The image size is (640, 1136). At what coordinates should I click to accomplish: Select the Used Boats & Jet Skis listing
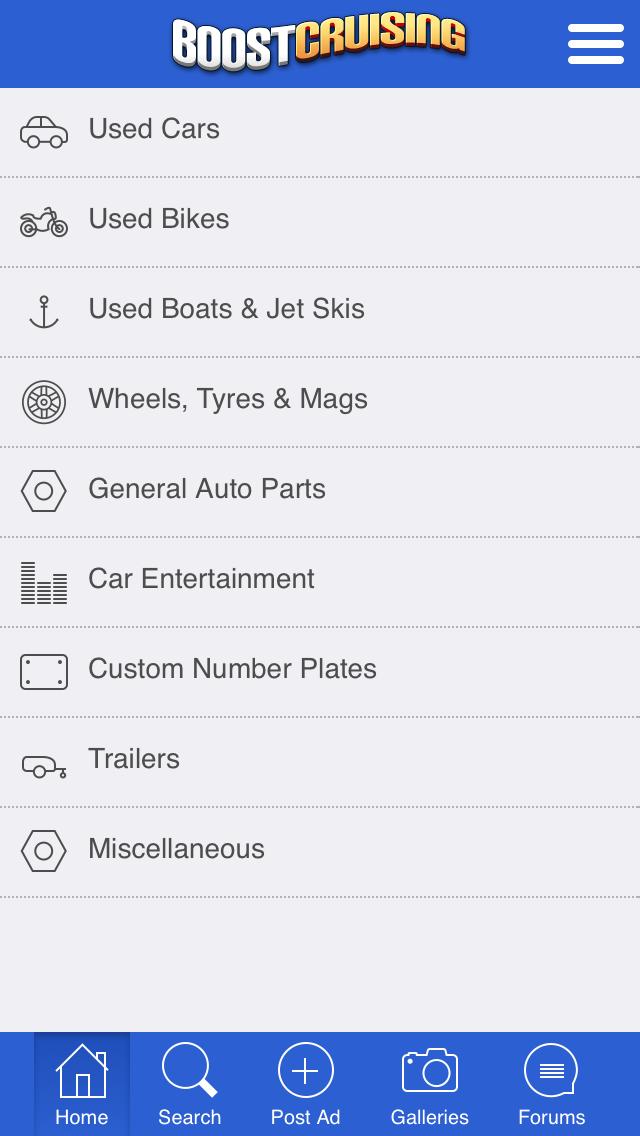[227, 309]
